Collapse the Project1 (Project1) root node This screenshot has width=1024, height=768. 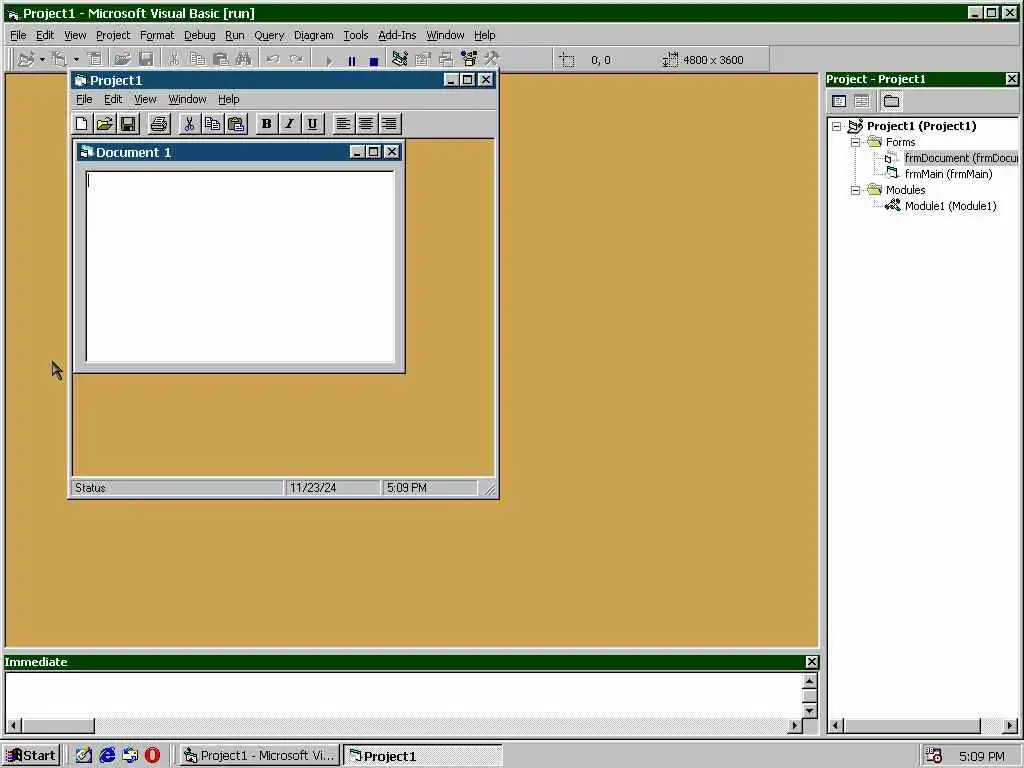pos(837,127)
